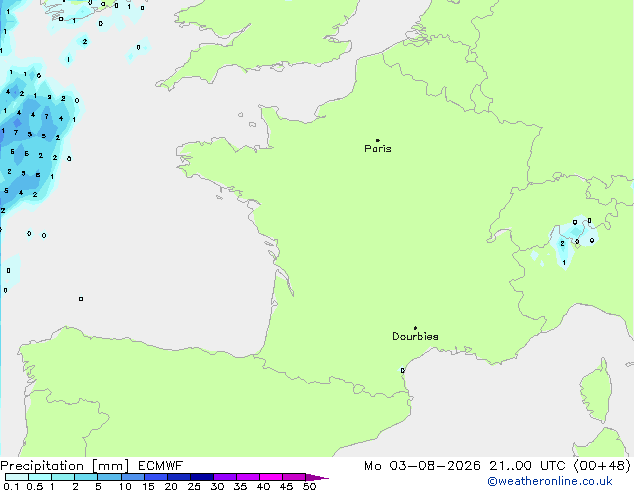Screen dimensions: 634x490
Task: Click the '(00+48)' forecast offset text
Action: click(x=602, y=466)
